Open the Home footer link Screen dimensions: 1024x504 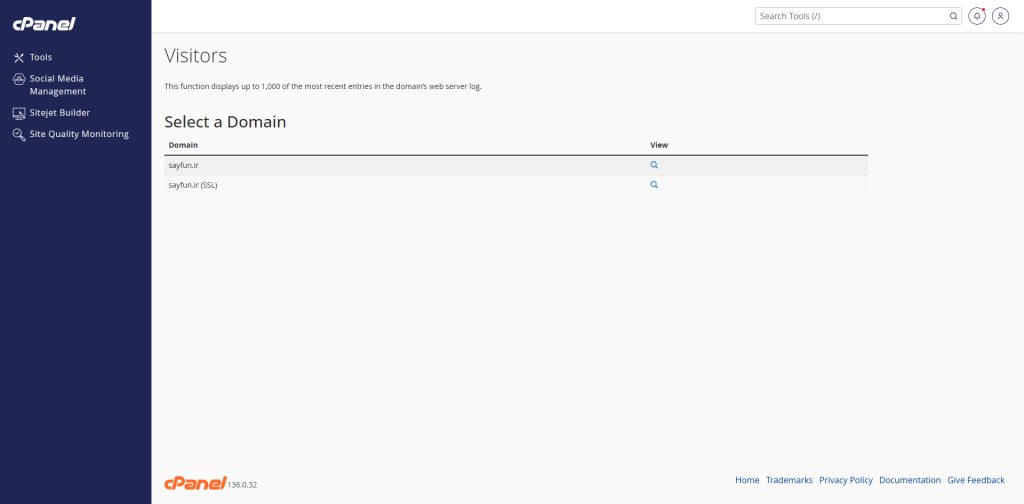coord(747,480)
